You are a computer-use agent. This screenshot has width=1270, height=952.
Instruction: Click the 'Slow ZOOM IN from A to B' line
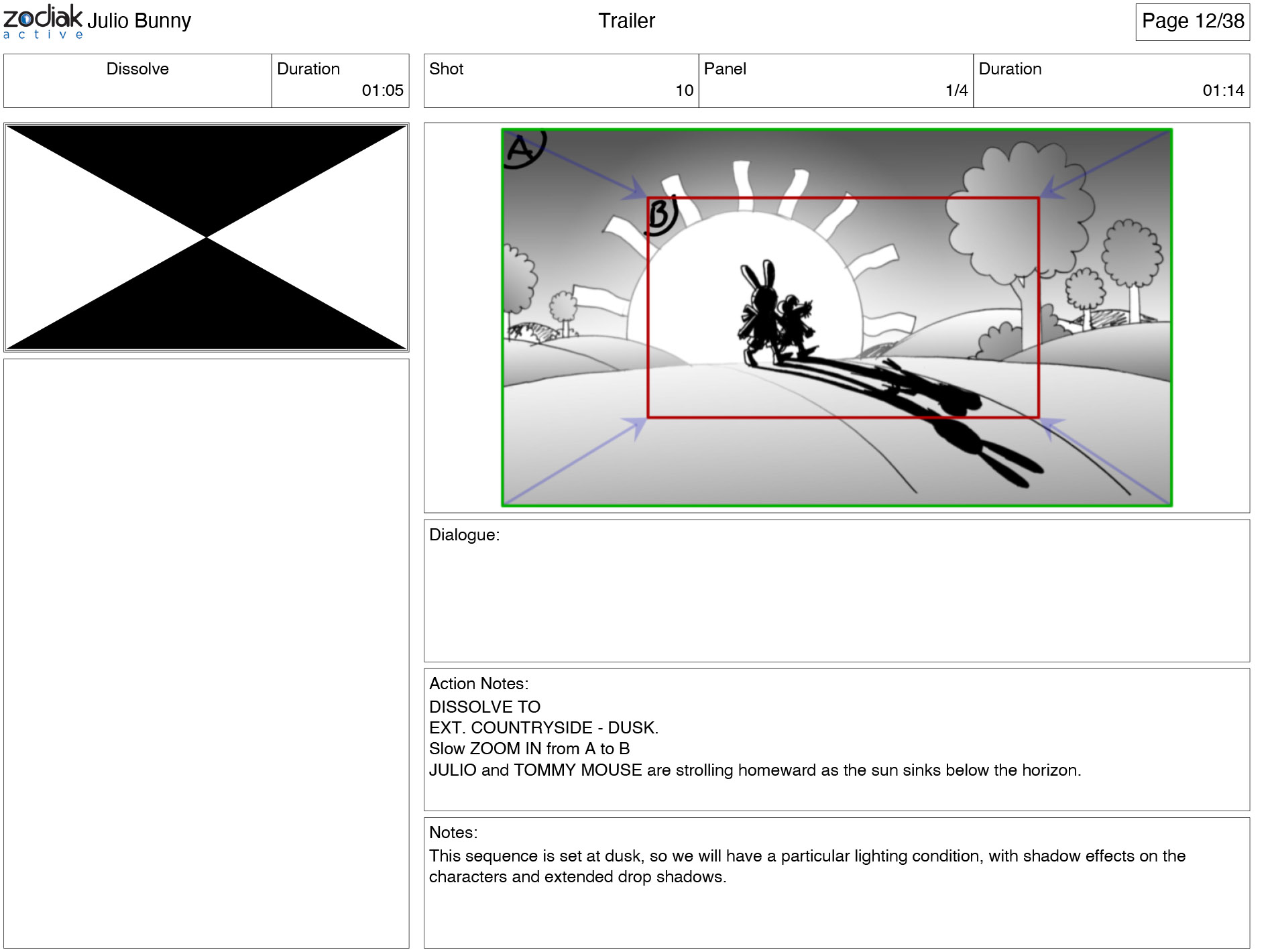pos(529,748)
